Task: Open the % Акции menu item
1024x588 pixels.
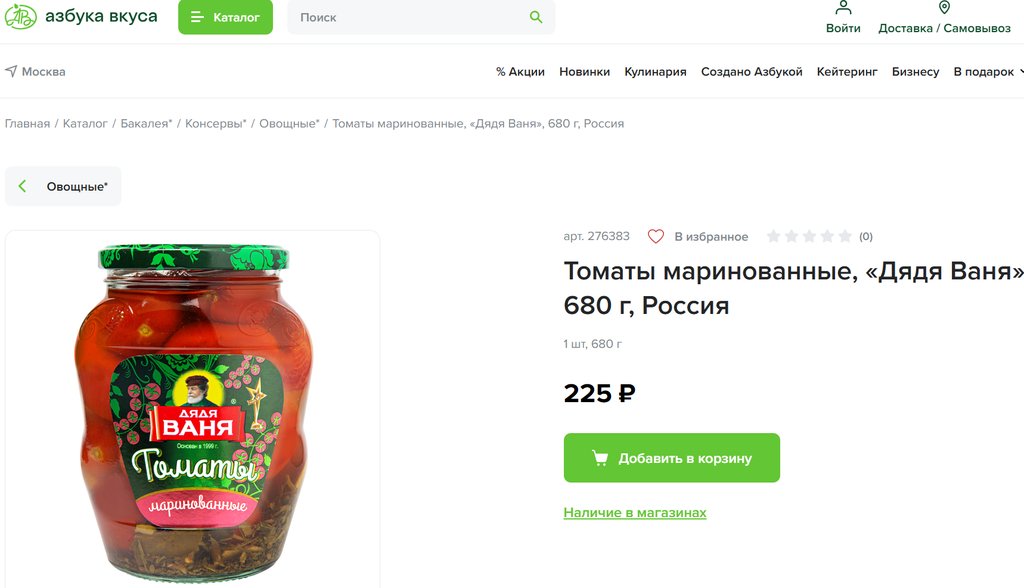Action: 520,72
